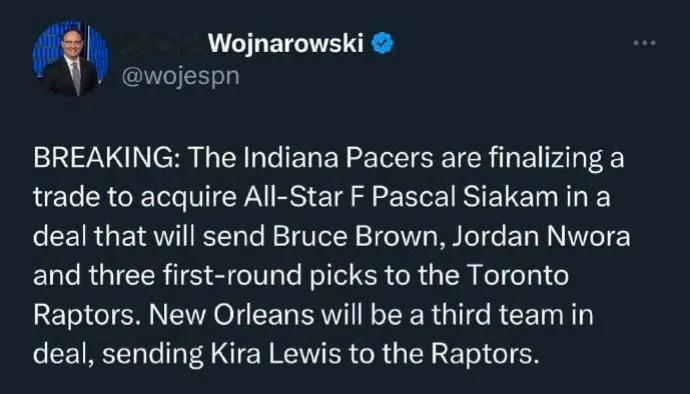
Task: Click the blue verified checkmark badge
Action: tap(382, 44)
